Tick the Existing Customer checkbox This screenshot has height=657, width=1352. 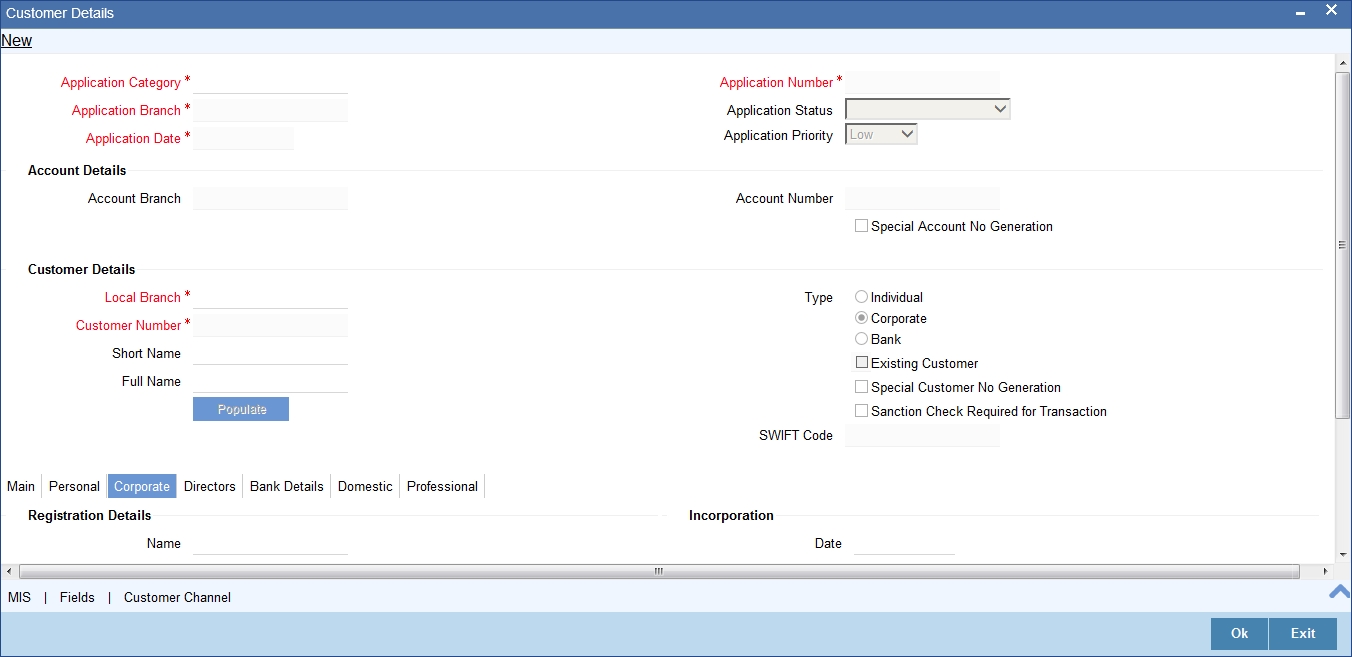(861, 363)
